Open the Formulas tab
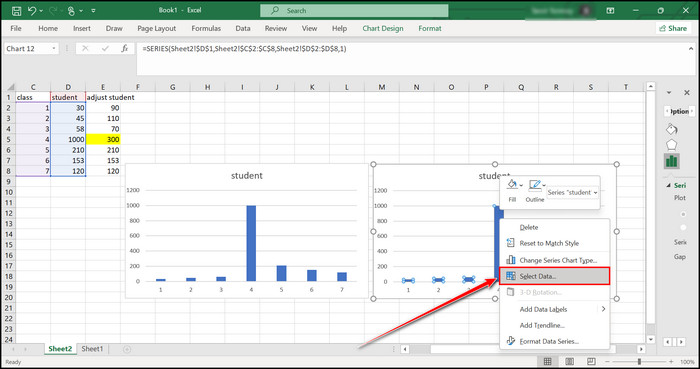This screenshot has height=369, width=700. pos(206,28)
